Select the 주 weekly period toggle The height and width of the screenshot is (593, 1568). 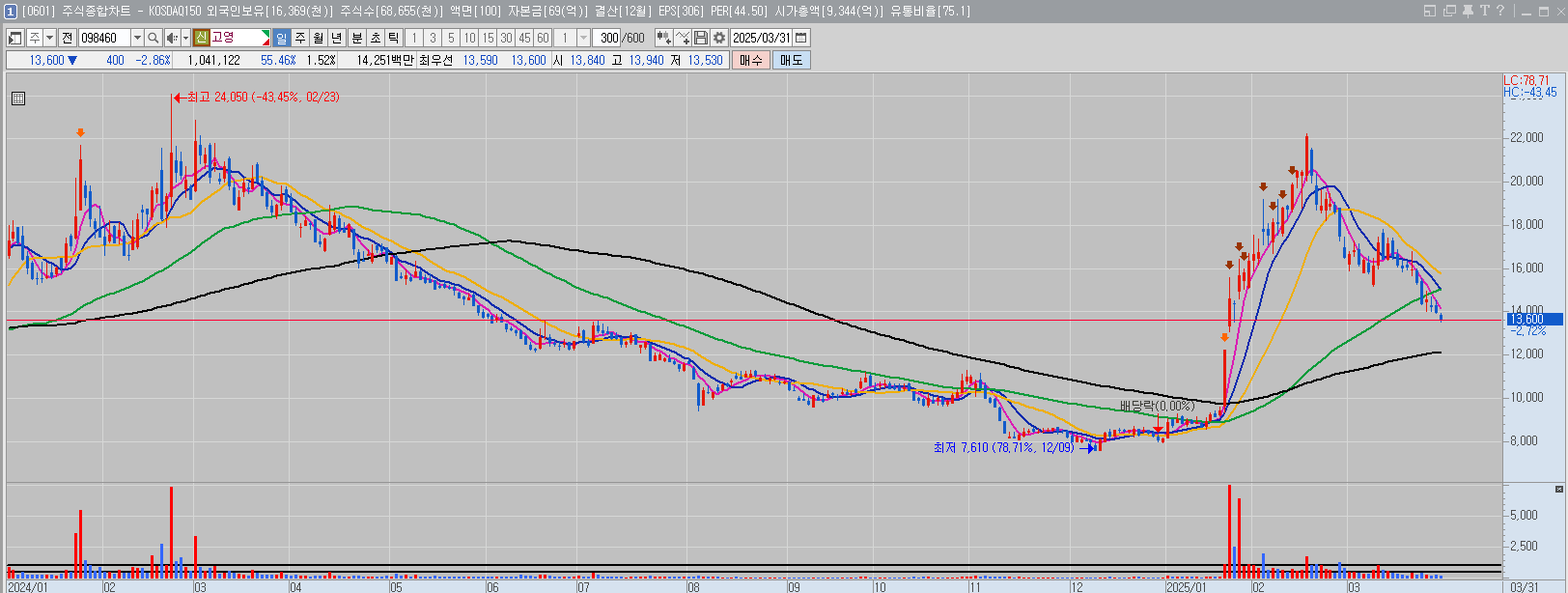tap(300, 38)
